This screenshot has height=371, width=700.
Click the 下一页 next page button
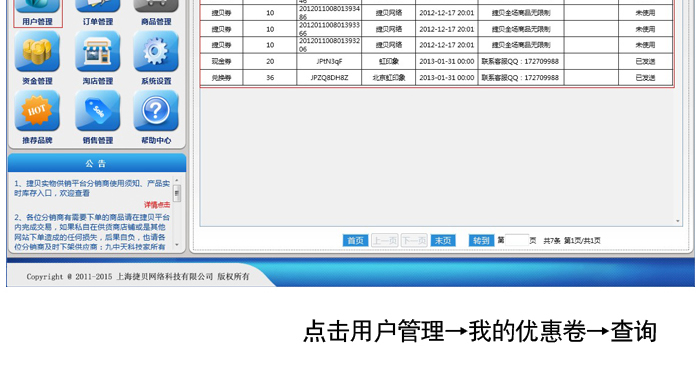tap(414, 241)
